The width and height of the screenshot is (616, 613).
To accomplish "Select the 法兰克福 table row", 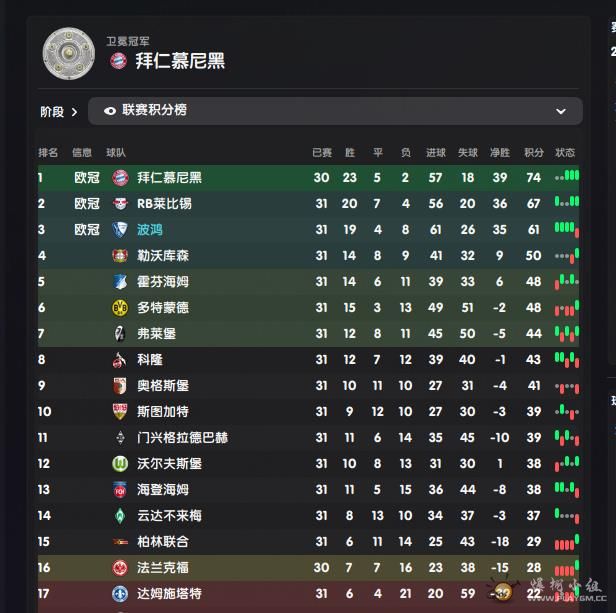I will tap(300, 568).
